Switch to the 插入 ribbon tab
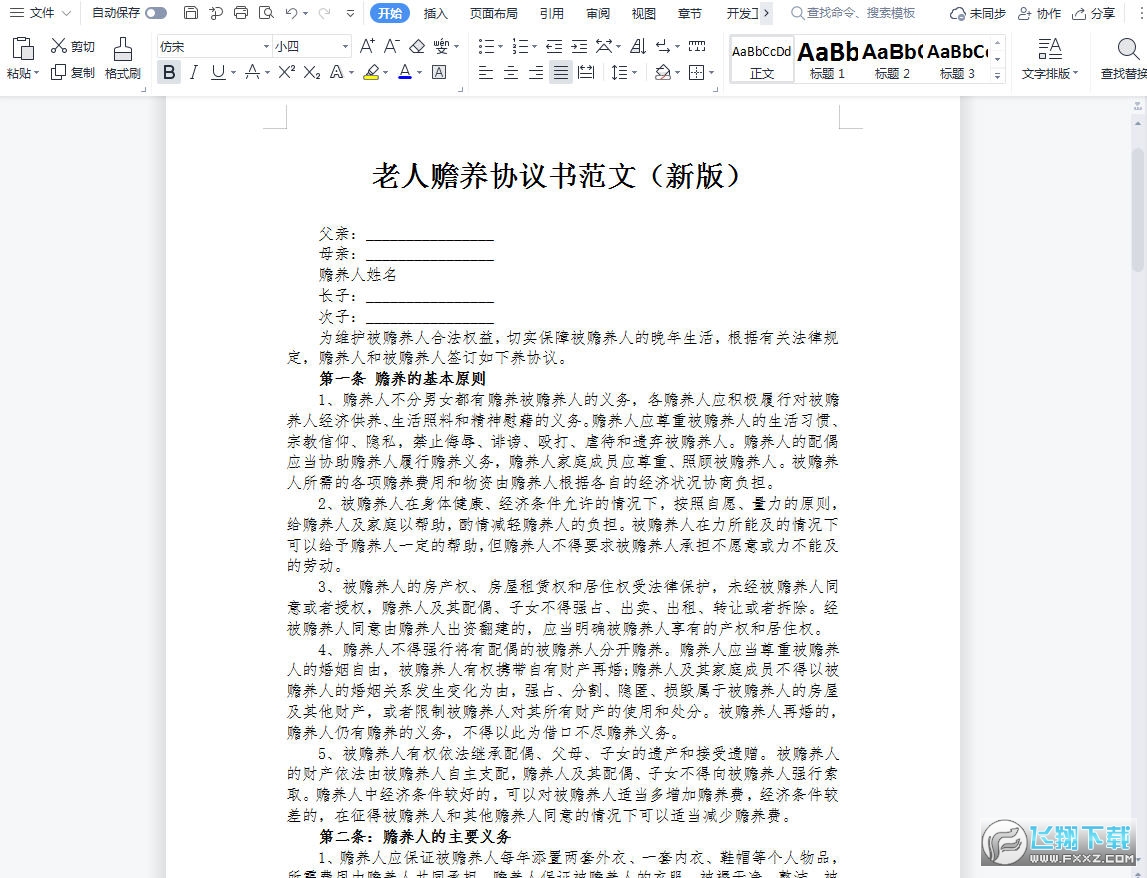The width and height of the screenshot is (1147, 878). coord(435,13)
